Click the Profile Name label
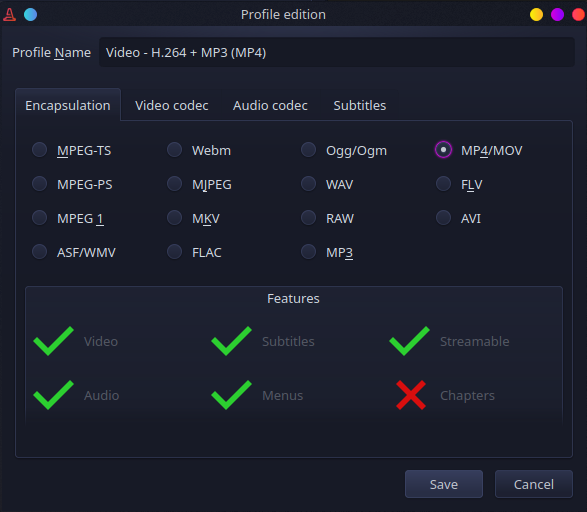This screenshot has width=587, height=512. click(x=52, y=52)
